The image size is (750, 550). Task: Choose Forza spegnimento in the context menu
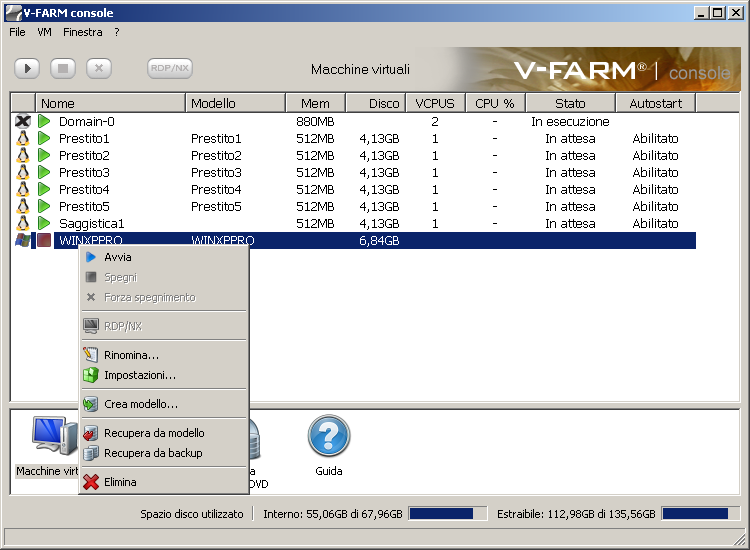point(164,297)
